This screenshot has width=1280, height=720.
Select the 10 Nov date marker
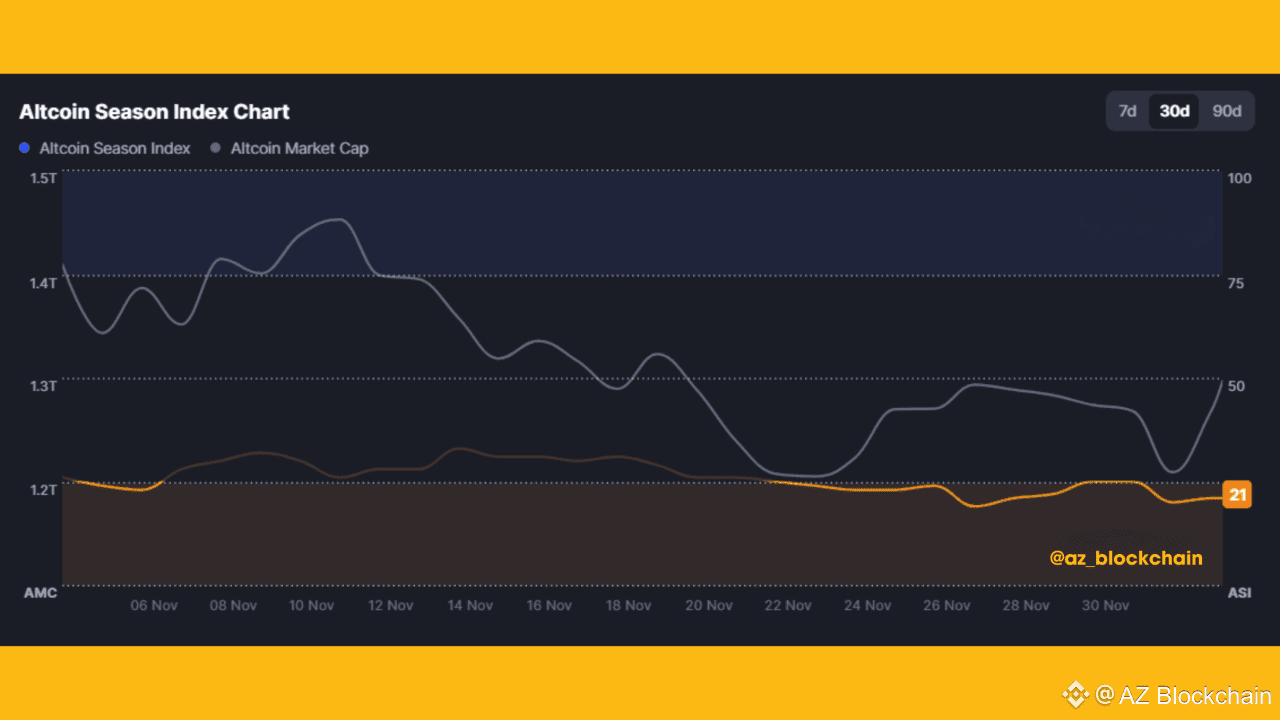312,605
